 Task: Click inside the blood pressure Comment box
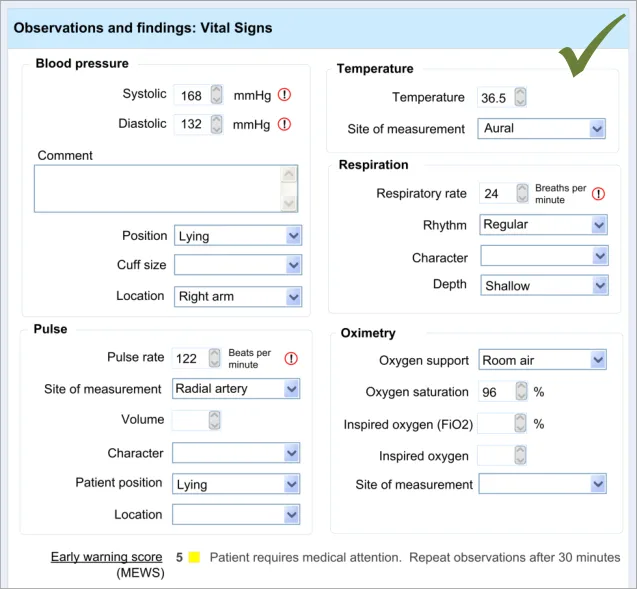[156, 188]
